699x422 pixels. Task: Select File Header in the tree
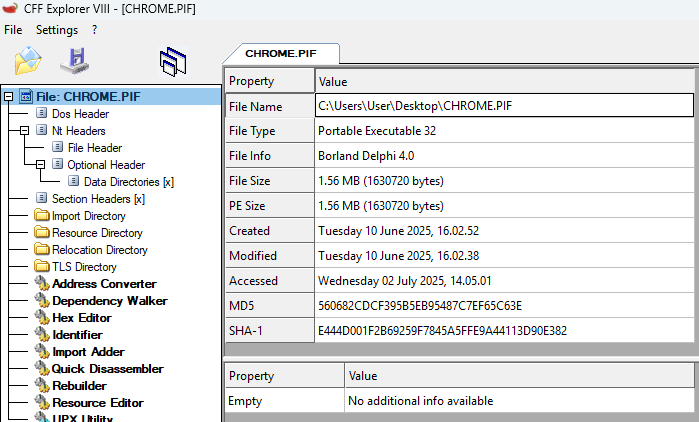(x=95, y=147)
